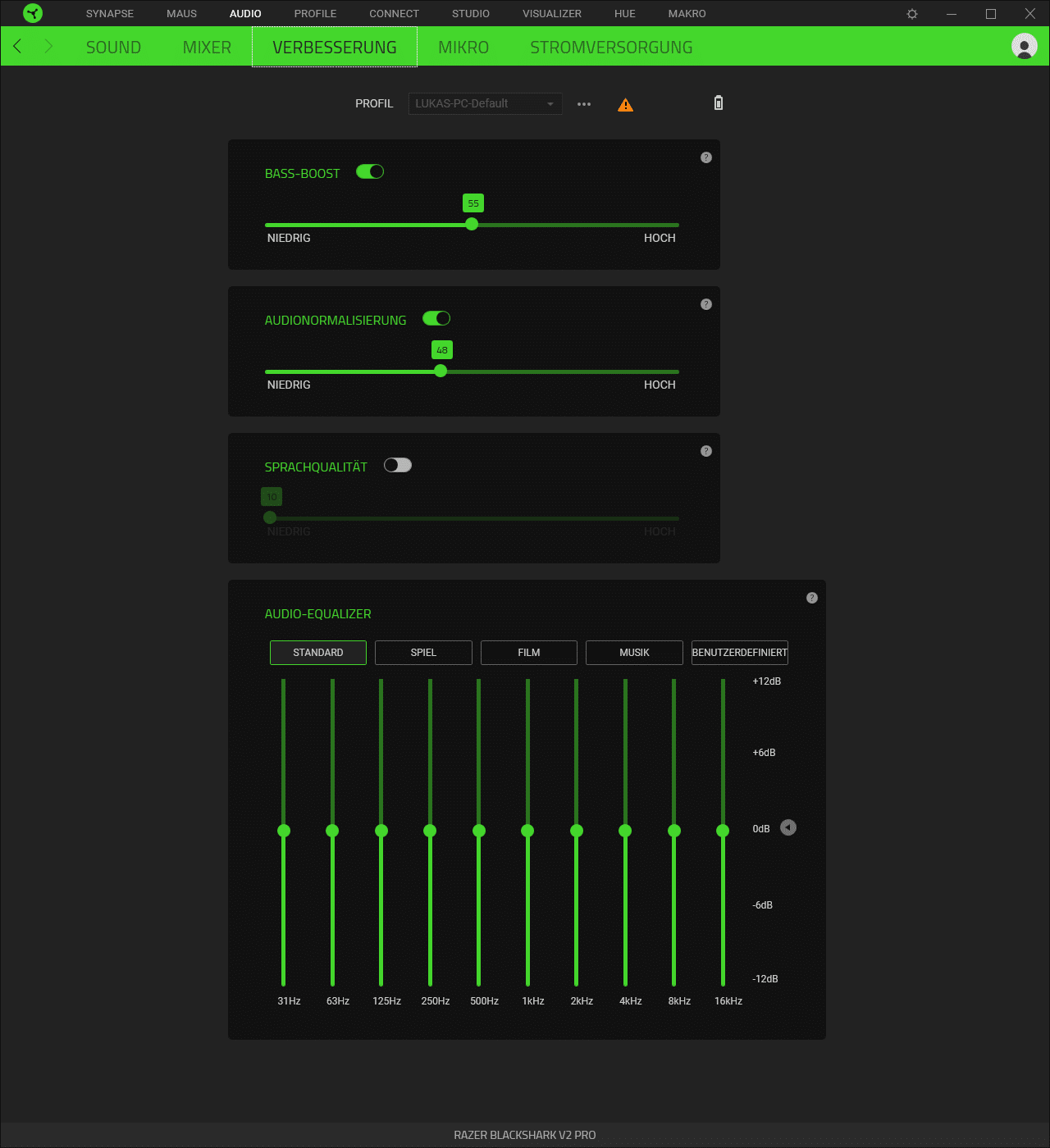This screenshot has width=1050, height=1148.
Task: Switch to the Mikro tab
Action: [x=463, y=47]
